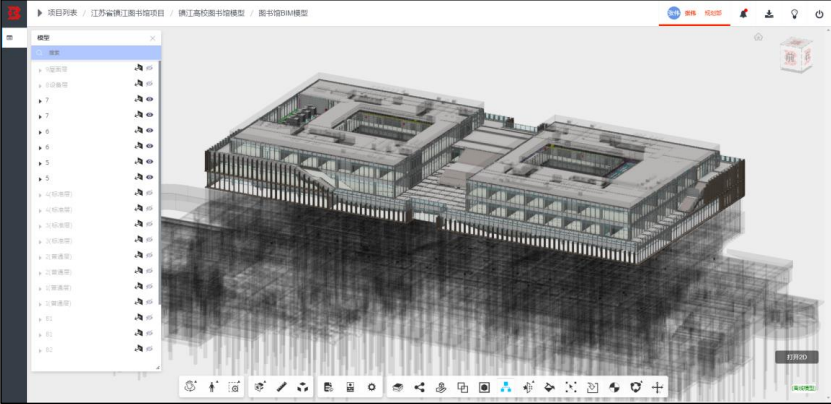The image size is (831, 404).
Task: Select the zoom window tool
Action: pyautogui.click(x=234, y=387)
